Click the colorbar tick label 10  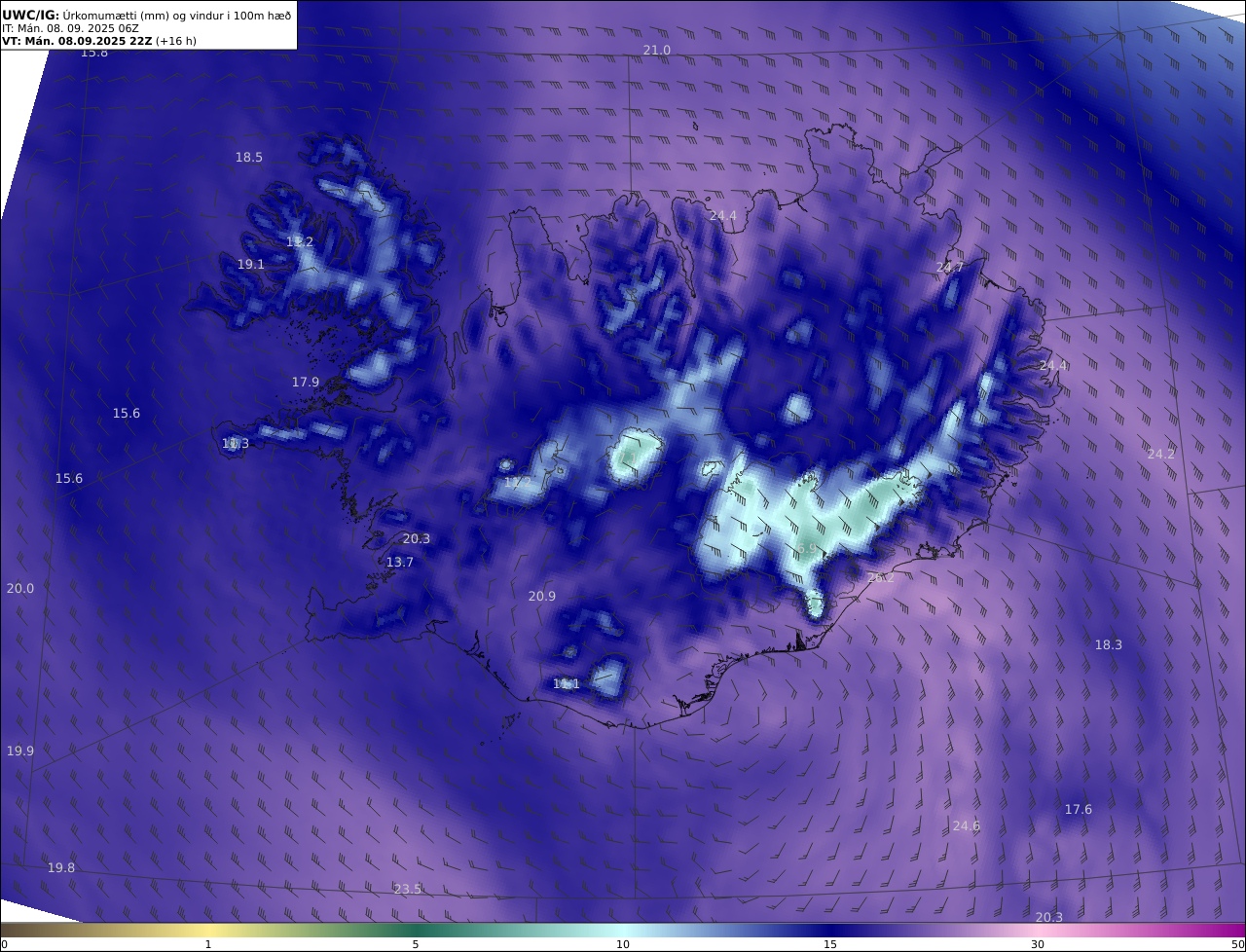pyautogui.click(x=623, y=944)
